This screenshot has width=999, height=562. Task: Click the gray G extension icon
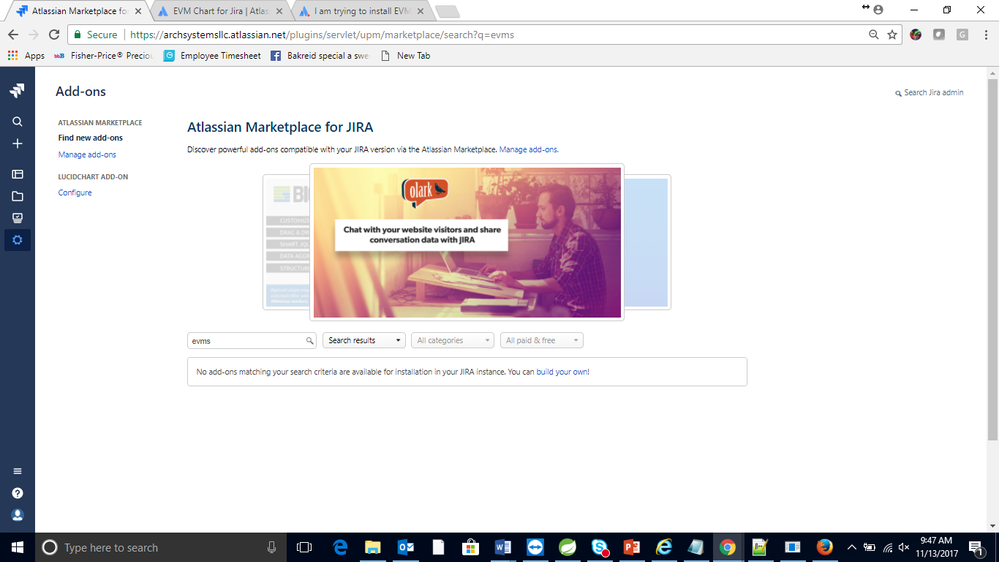962,35
